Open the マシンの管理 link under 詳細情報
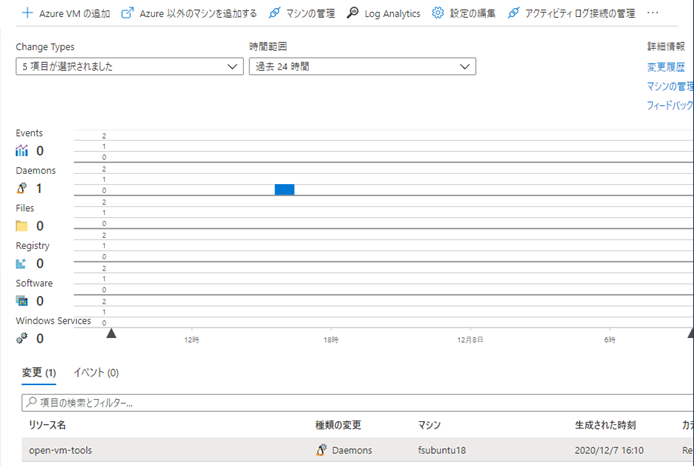The height and width of the screenshot is (466, 694). [670, 86]
